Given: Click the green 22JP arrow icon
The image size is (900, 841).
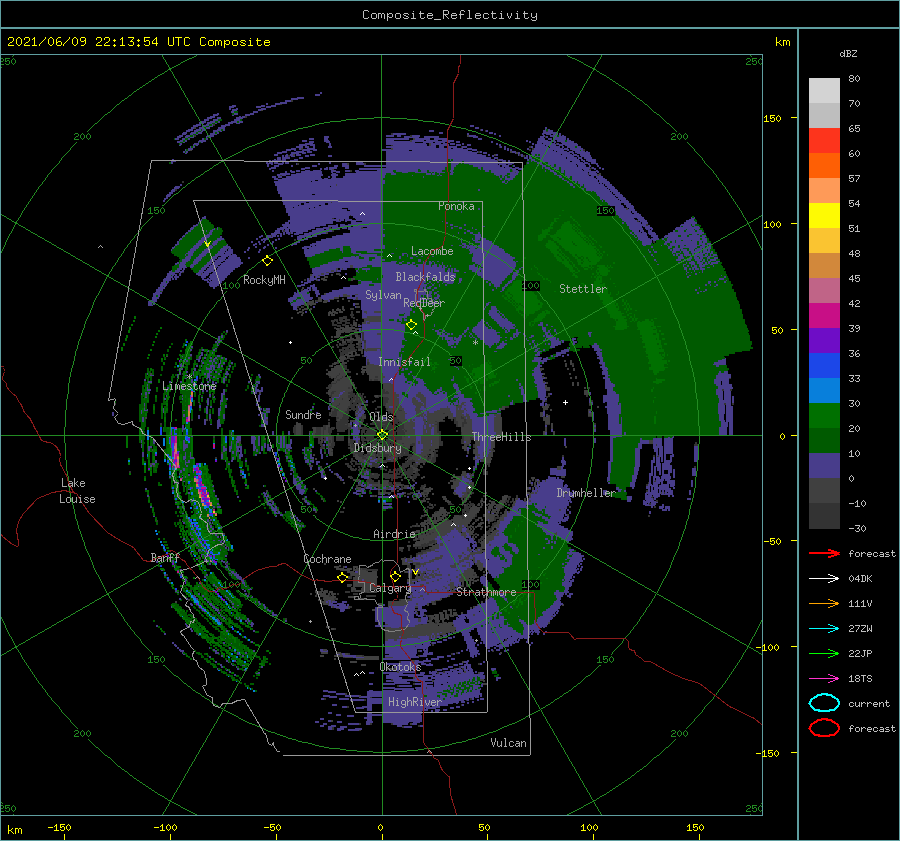Looking at the screenshot, I should 824,653.
